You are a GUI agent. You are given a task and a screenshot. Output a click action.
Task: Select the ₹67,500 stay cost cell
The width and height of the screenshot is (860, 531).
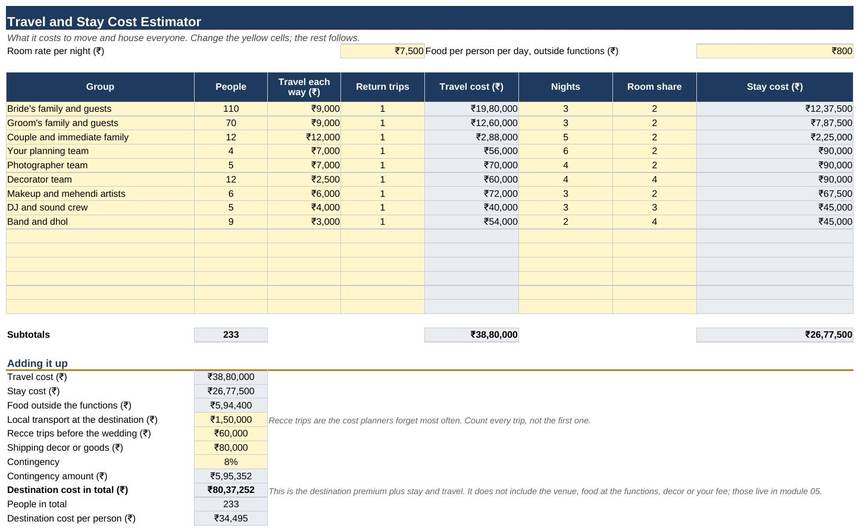click(774, 194)
